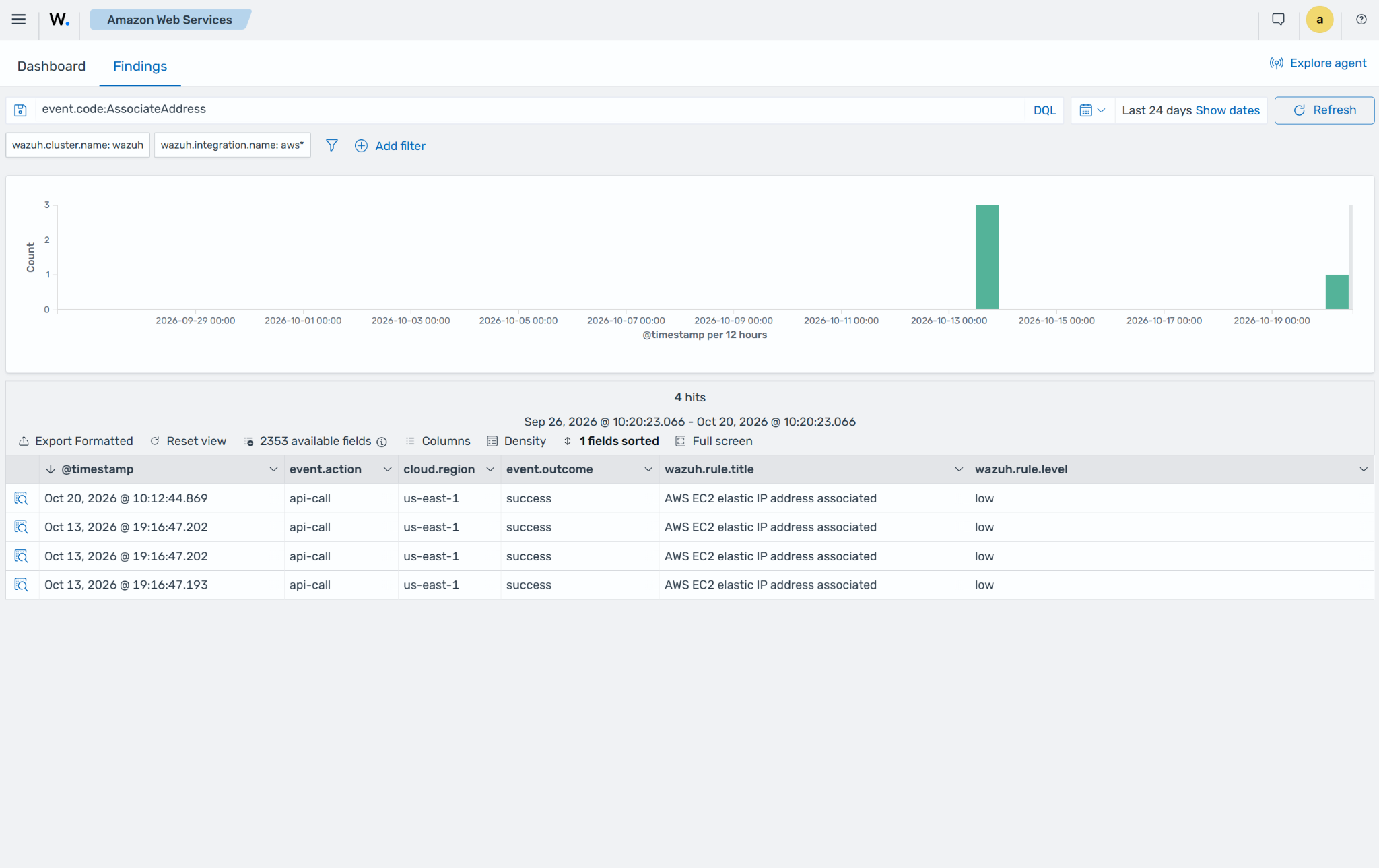Expand cloud.region column options chevron

point(490,469)
